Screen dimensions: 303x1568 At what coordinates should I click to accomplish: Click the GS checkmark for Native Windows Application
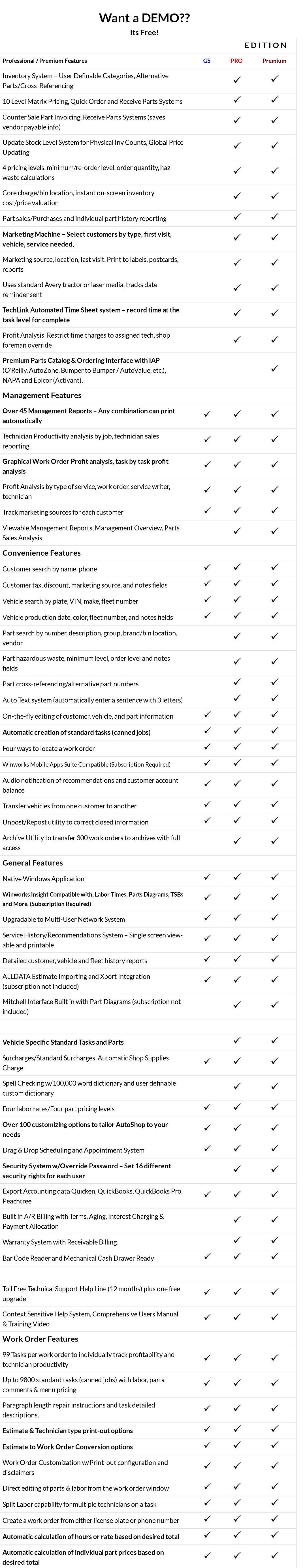tap(207, 877)
